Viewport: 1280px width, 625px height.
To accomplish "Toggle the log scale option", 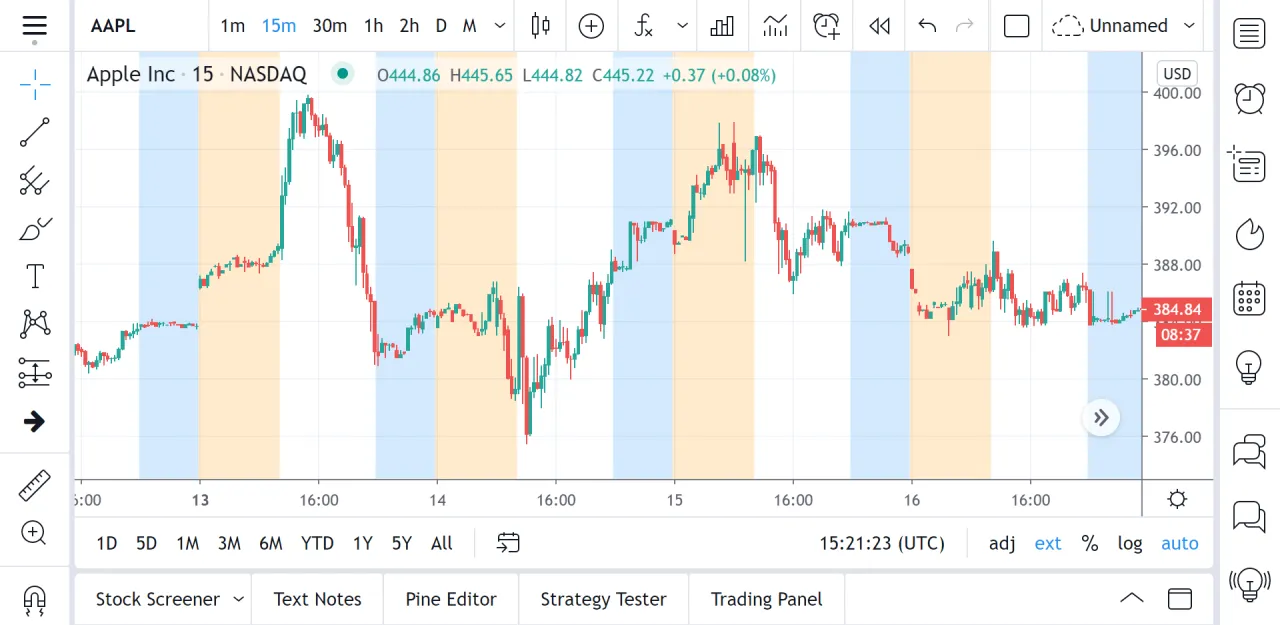I will click(1130, 544).
